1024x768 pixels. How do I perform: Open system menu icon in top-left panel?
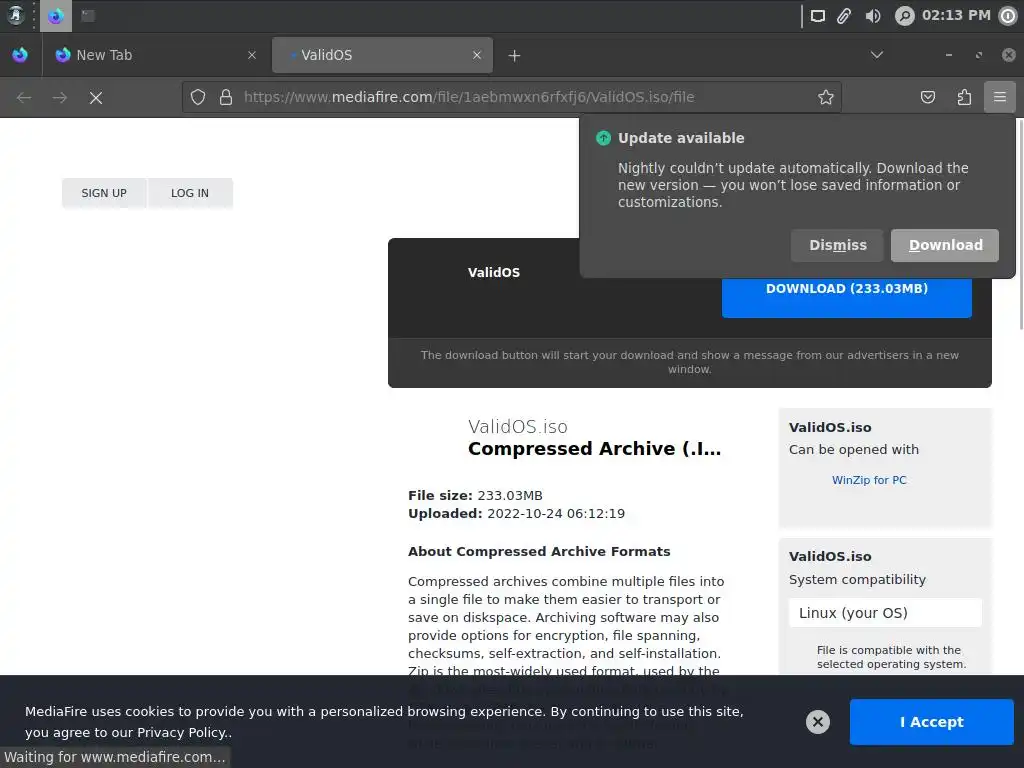(x=16, y=16)
